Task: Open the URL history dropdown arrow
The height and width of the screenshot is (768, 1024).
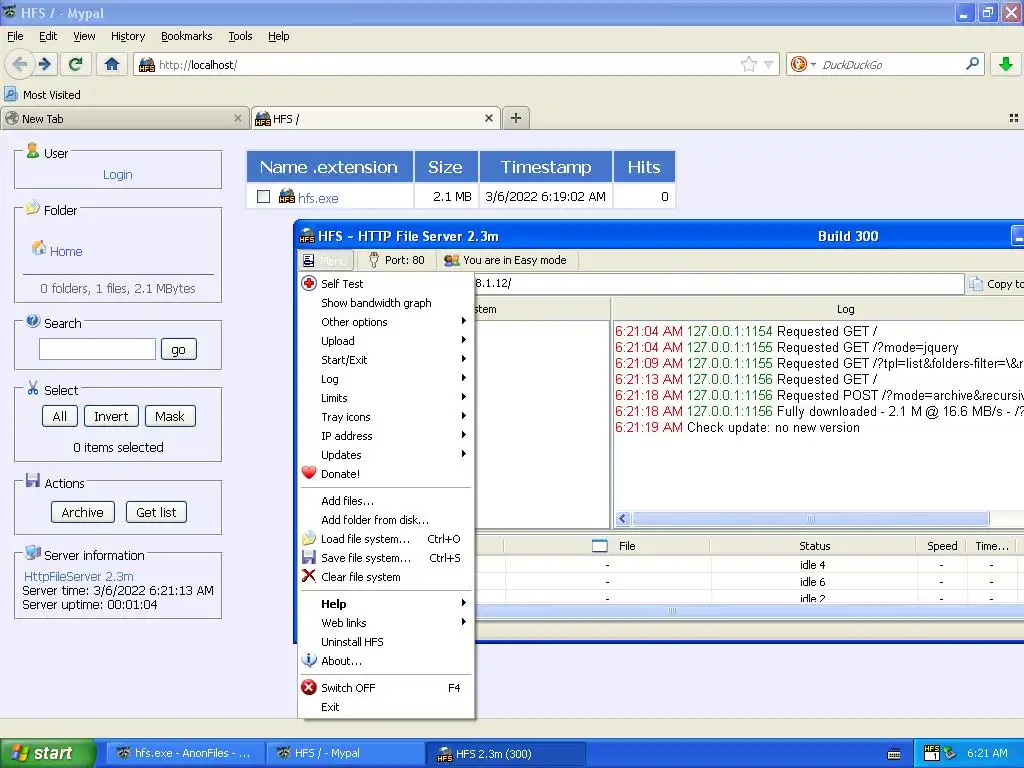Action: (769, 64)
